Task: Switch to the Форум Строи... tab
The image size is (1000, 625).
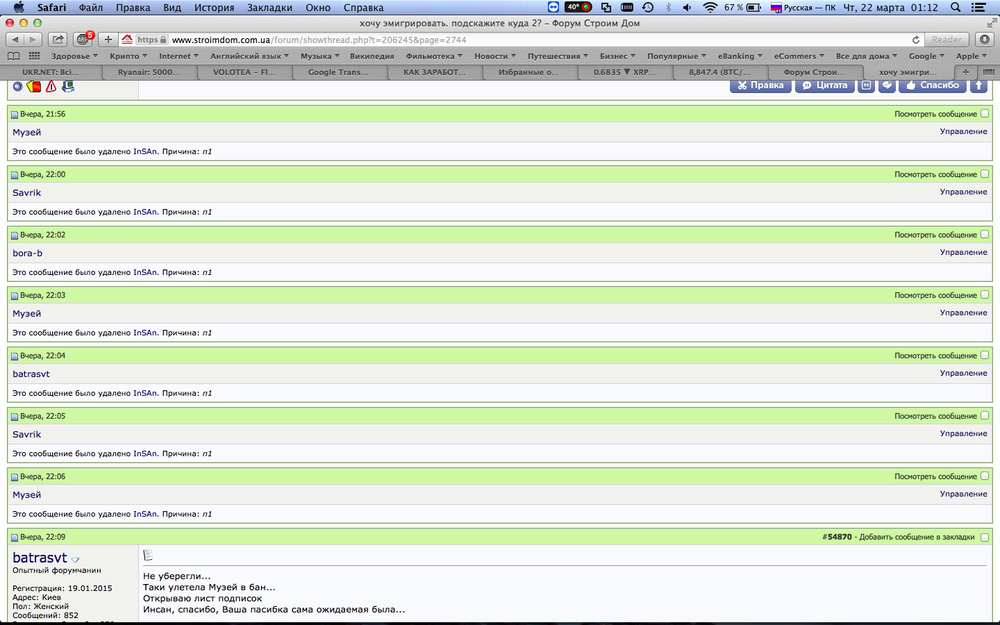Action: point(814,72)
